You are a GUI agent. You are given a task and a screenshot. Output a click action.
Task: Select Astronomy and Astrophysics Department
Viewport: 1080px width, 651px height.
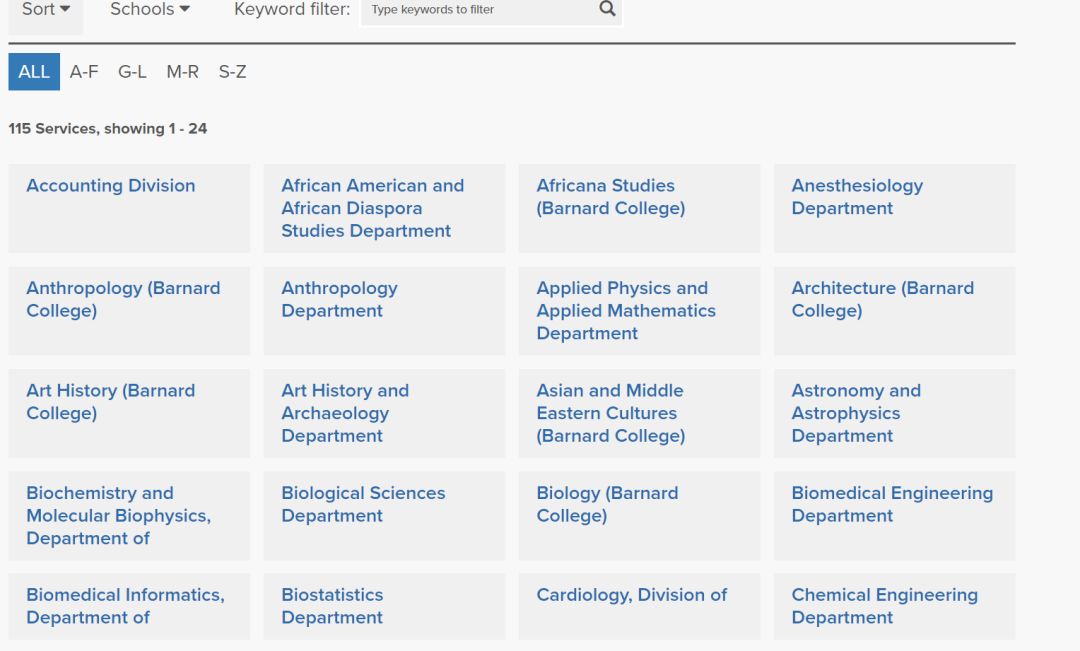tap(856, 413)
